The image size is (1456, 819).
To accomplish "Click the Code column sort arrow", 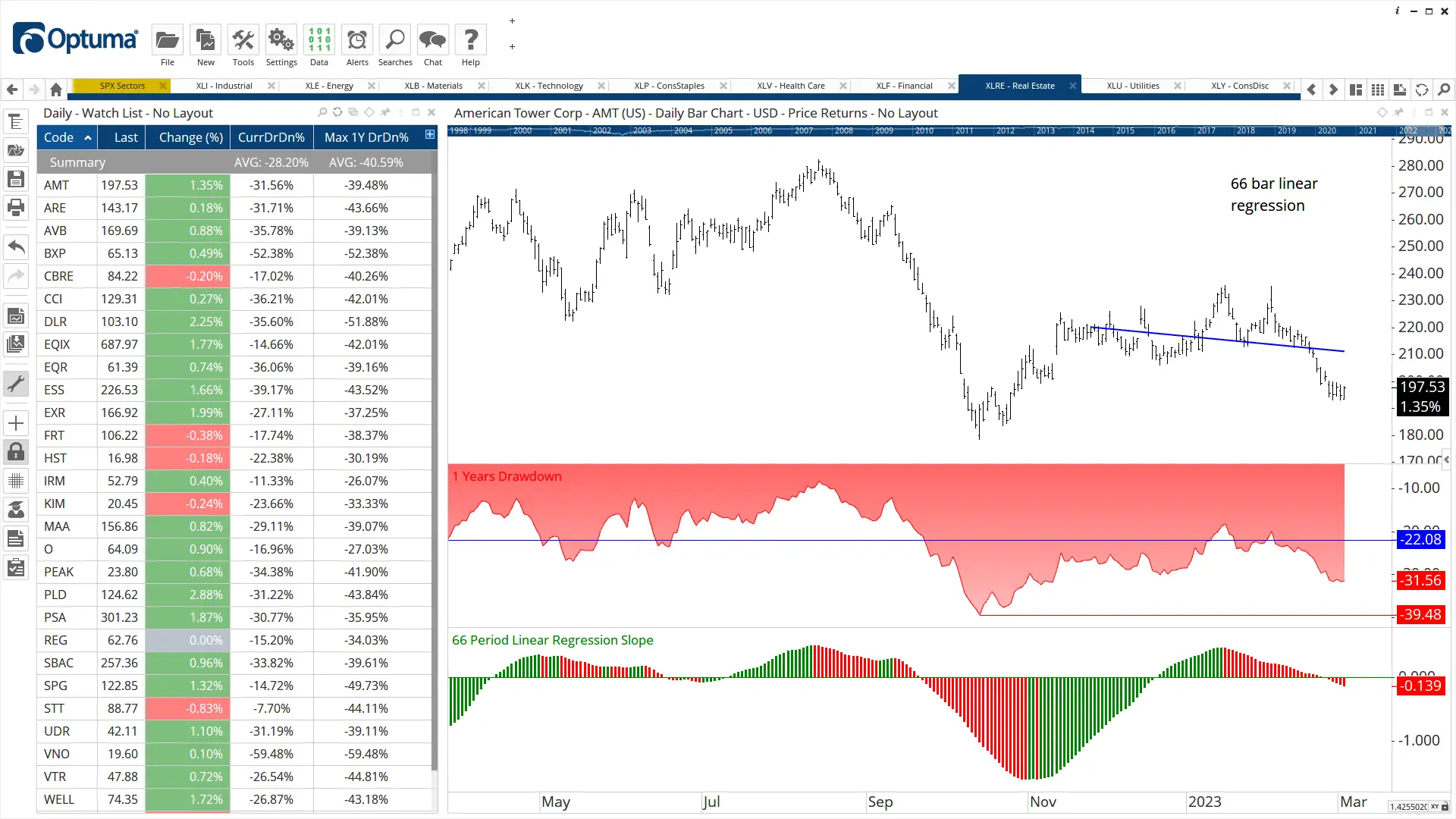I will [88, 137].
